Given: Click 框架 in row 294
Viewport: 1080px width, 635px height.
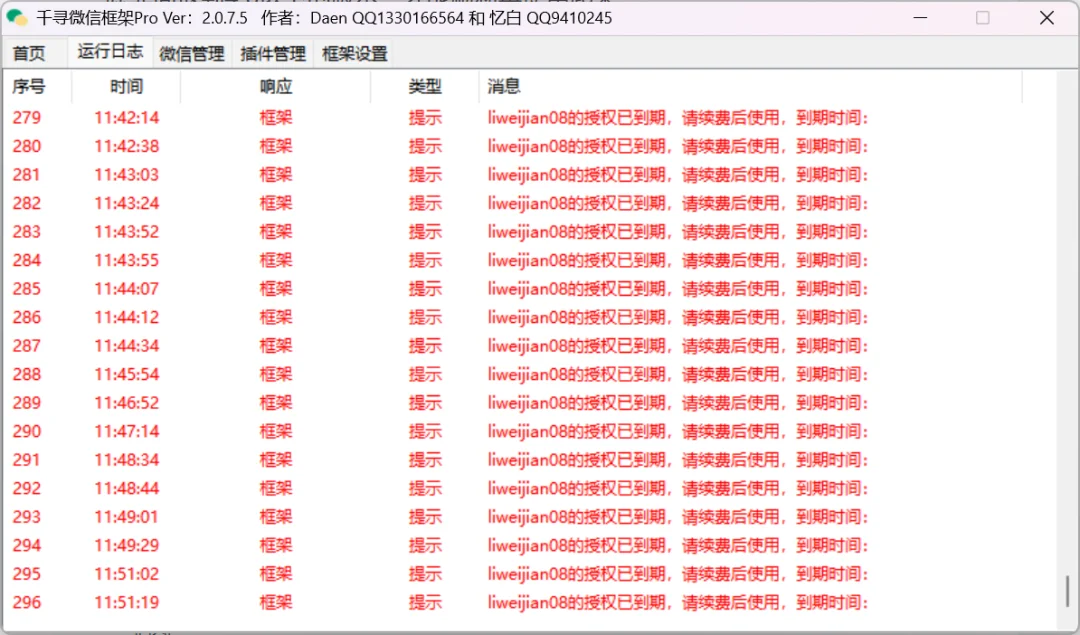Looking at the screenshot, I should tap(276, 545).
